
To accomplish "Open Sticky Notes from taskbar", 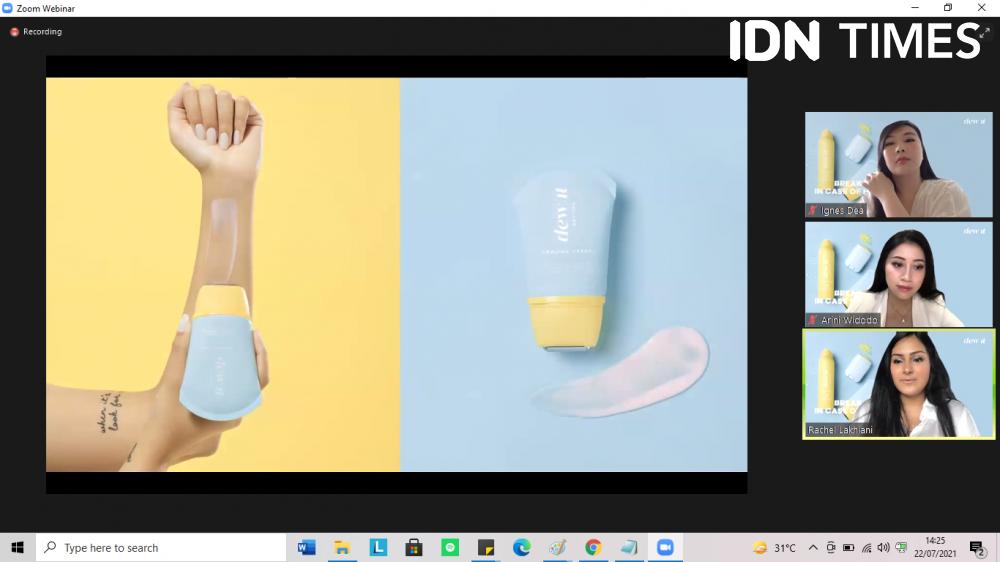I will click(485, 547).
